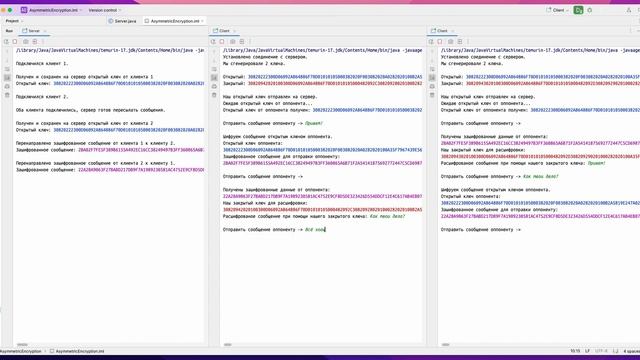Image resolution: width=640 pixels, height=360 pixels.
Task: Toggle scroll to end in the Server console
Action: [x=7, y=78]
